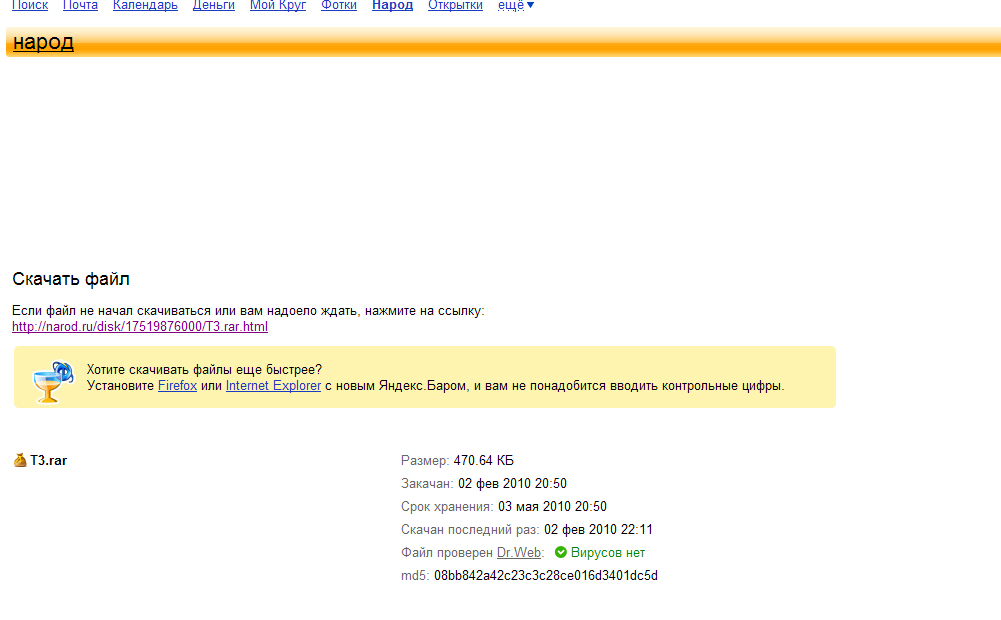This screenshot has height=620, width=1001.
Task: Visit Фотки from the top navigation
Action: pos(339,5)
